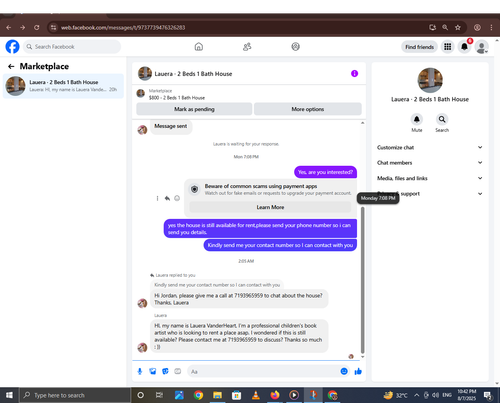Click Lauera's profile picture in right panel
The image size is (500, 403).
click(430, 80)
